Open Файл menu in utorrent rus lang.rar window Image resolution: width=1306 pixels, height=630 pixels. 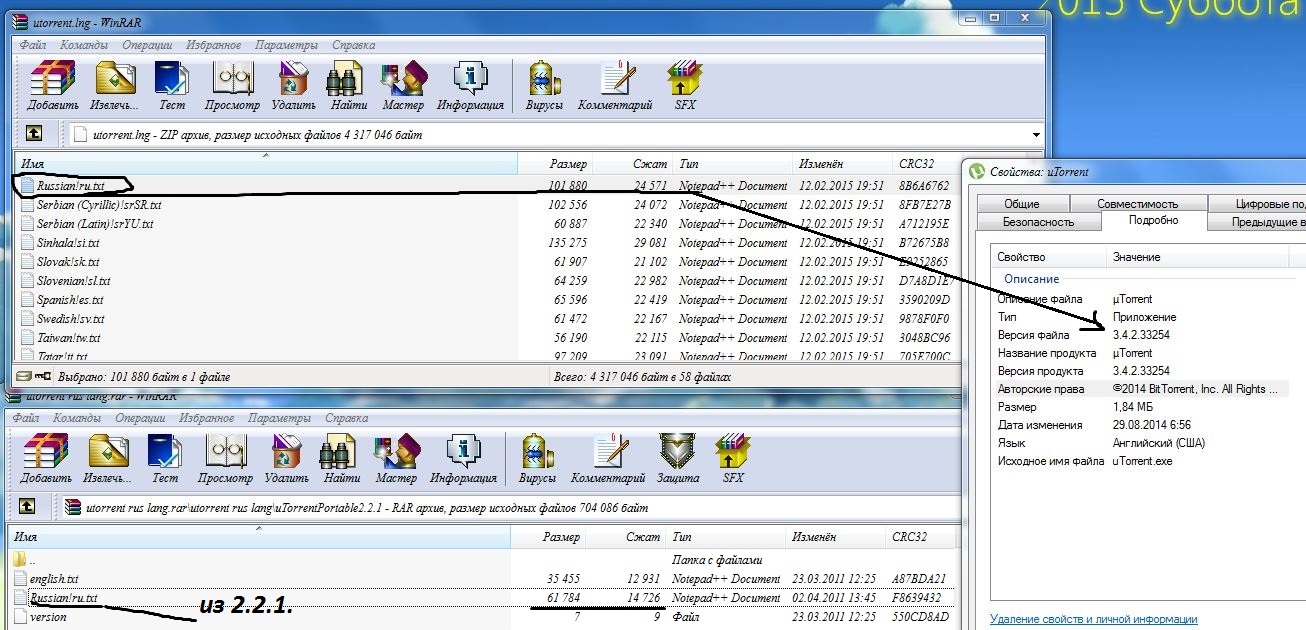click(26, 418)
